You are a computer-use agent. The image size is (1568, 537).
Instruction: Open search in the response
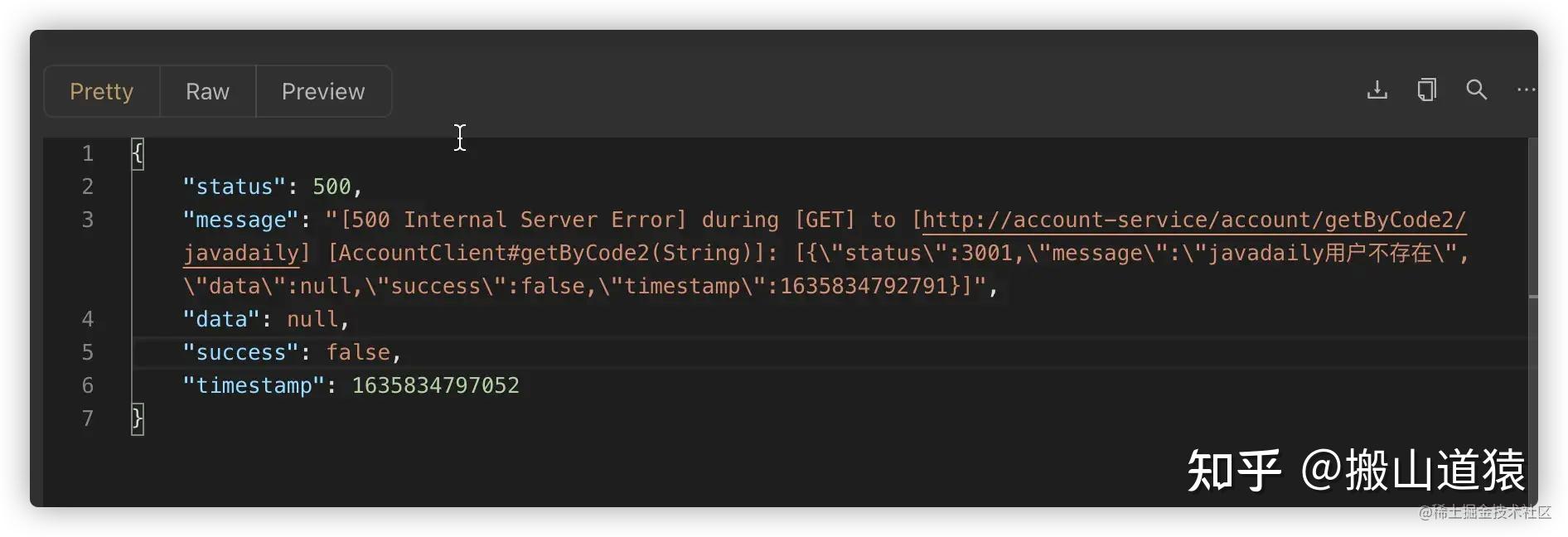(1476, 89)
